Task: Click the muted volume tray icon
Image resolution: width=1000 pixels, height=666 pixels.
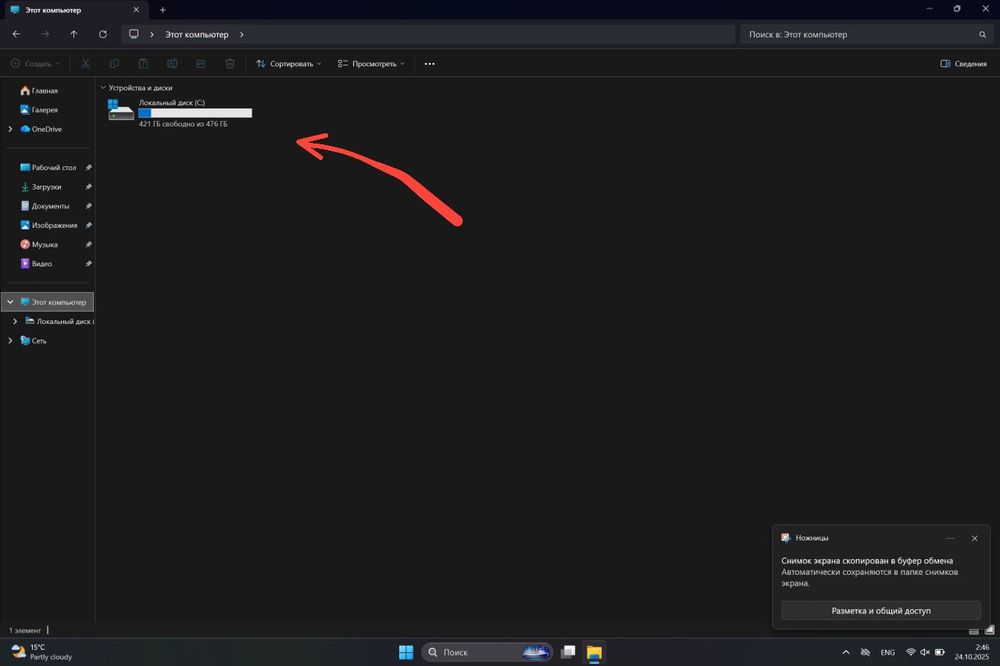Action: 925,652
